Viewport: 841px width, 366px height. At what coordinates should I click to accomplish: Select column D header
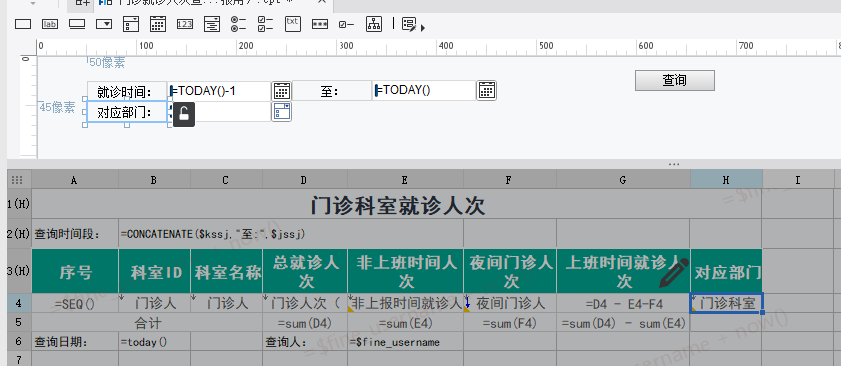click(x=305, y=180)
